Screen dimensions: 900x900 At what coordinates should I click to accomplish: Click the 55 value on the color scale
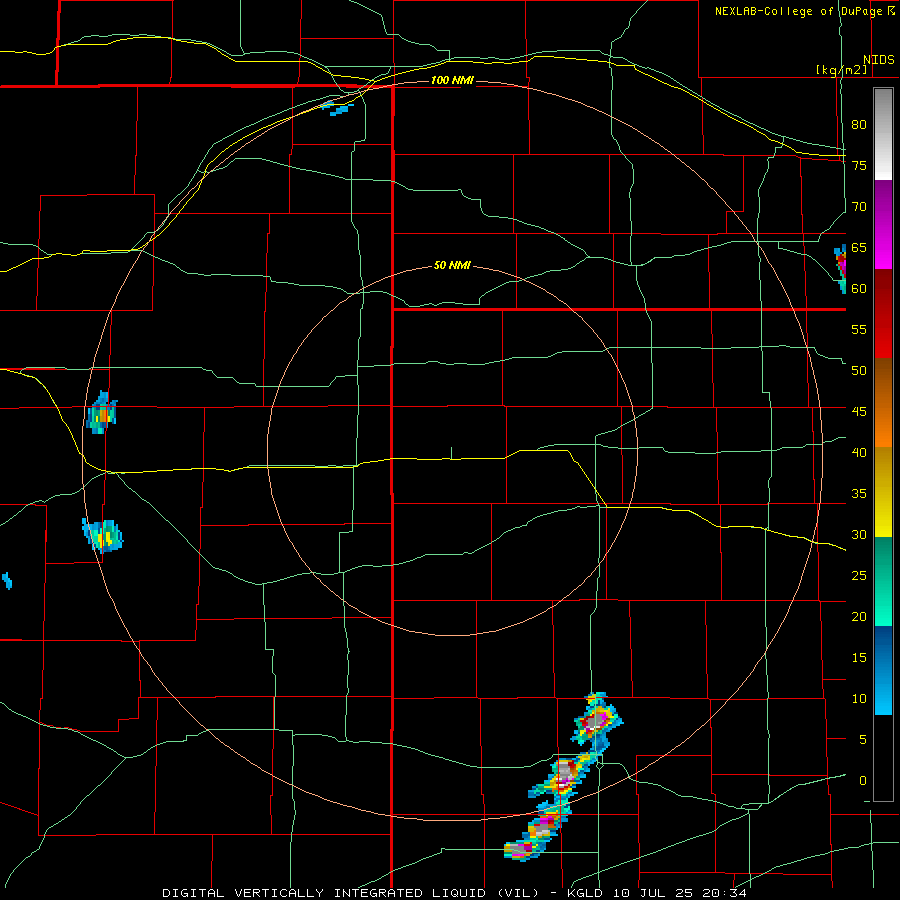coord(859,329)
